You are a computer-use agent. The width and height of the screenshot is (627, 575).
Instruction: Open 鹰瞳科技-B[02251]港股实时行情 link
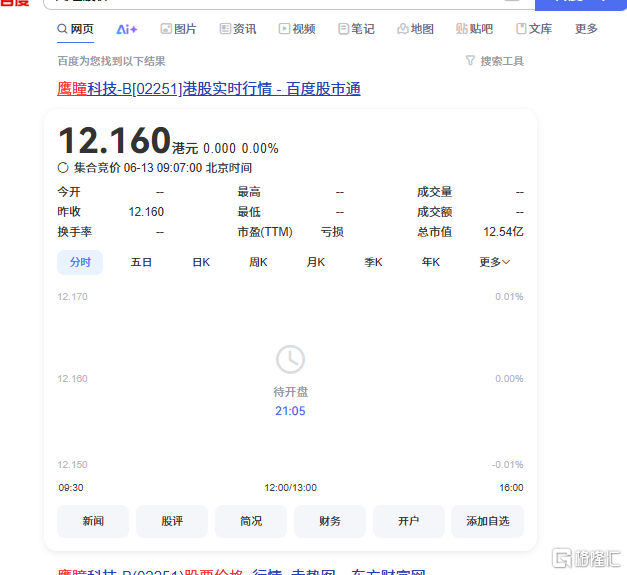tap(209, 89)
